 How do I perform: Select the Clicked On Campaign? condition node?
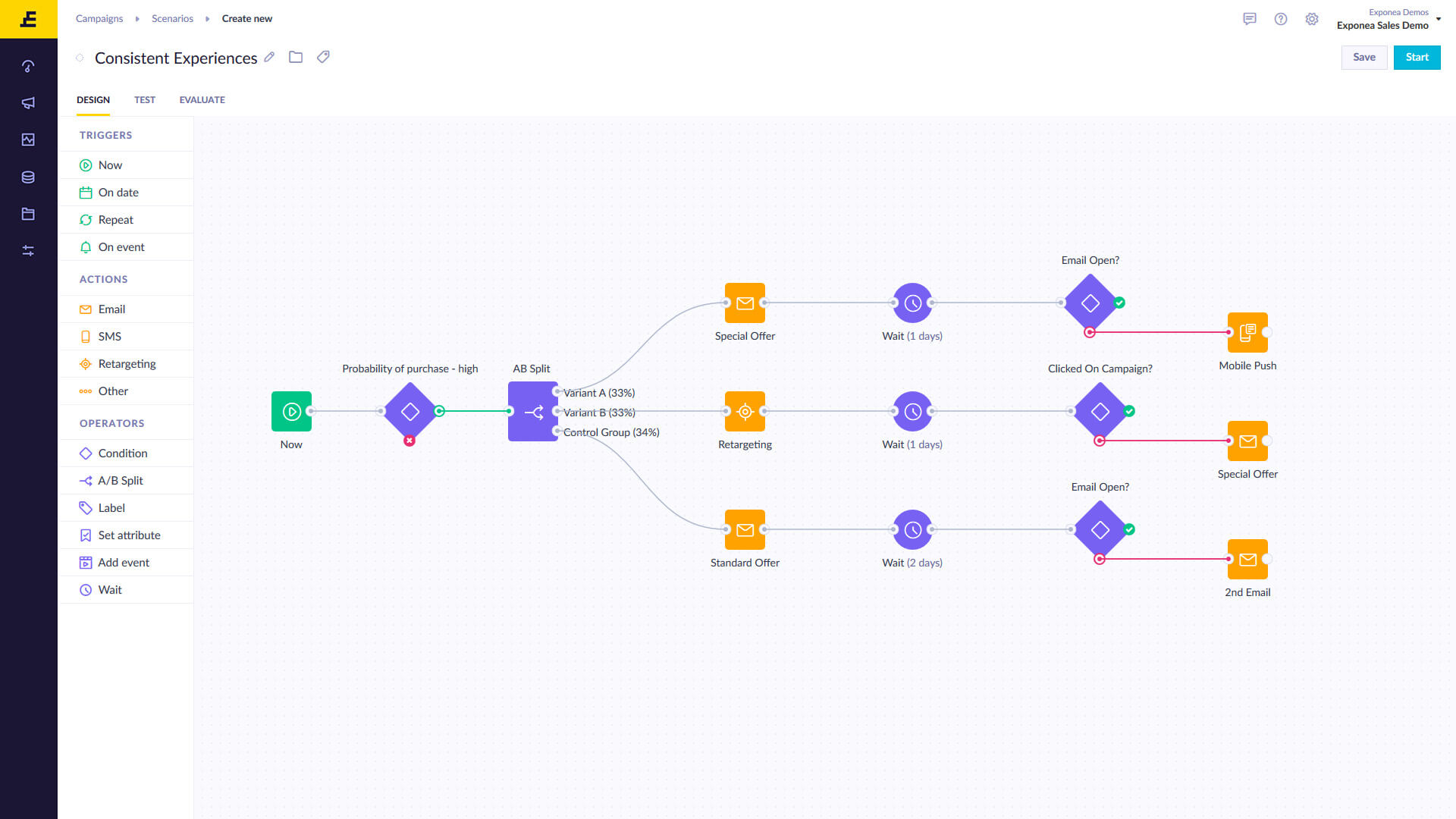(x=1100, y=411)
